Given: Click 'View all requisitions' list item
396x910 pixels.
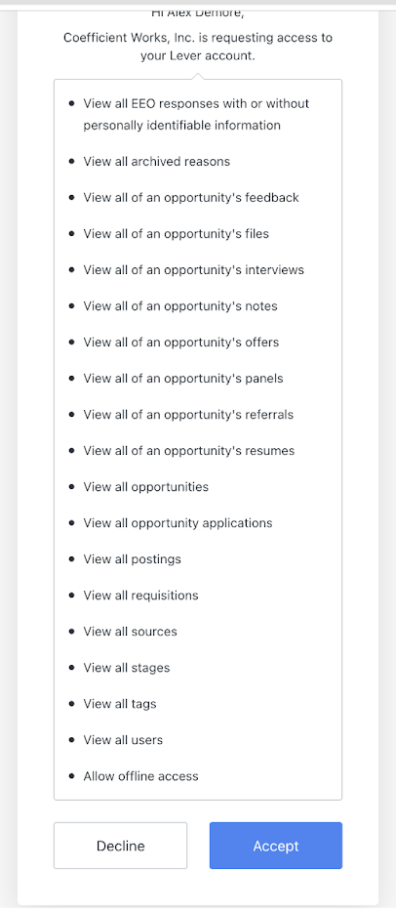Looking at the screenshot, I should tap(141, 595).
